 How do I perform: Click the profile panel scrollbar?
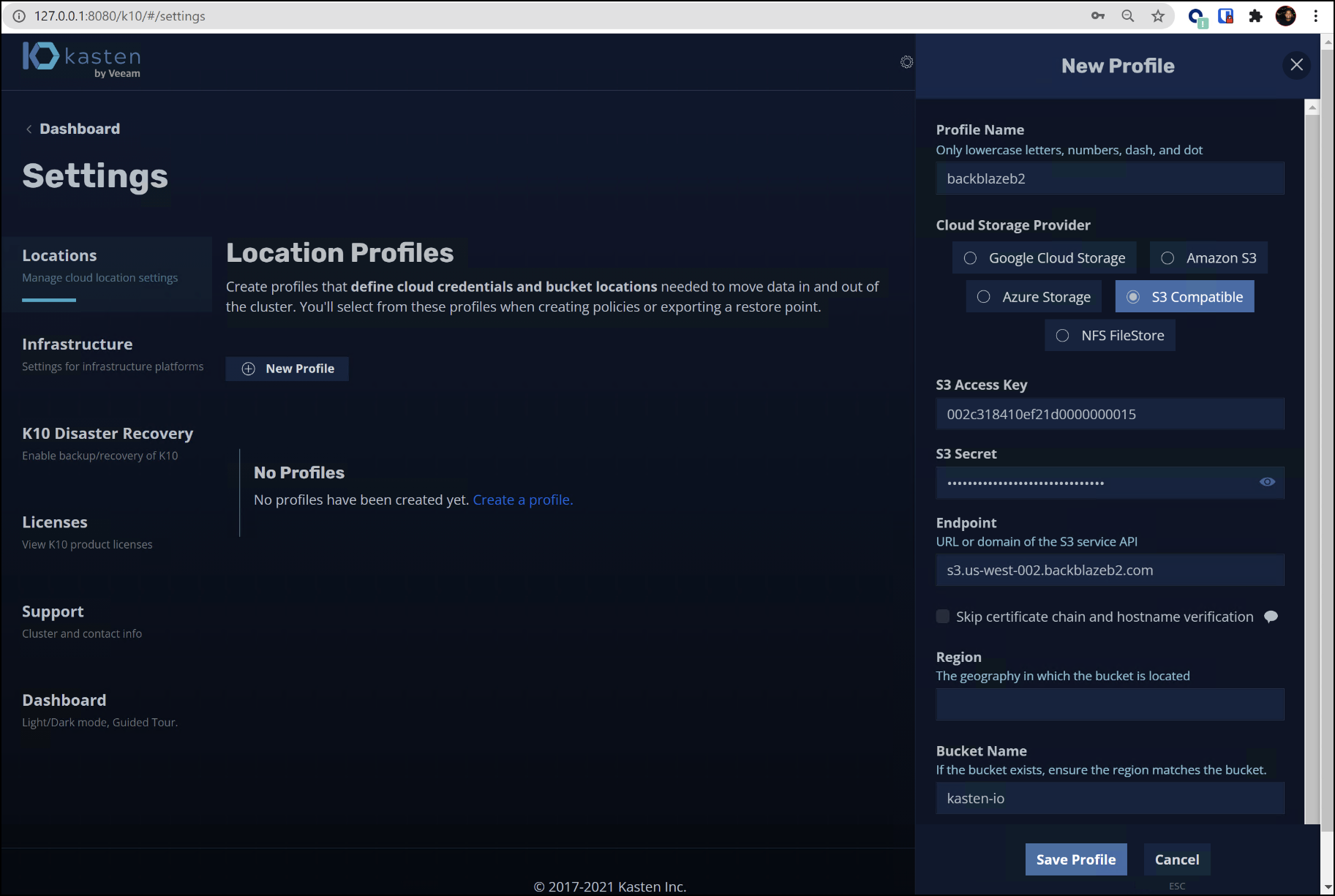1312,468
